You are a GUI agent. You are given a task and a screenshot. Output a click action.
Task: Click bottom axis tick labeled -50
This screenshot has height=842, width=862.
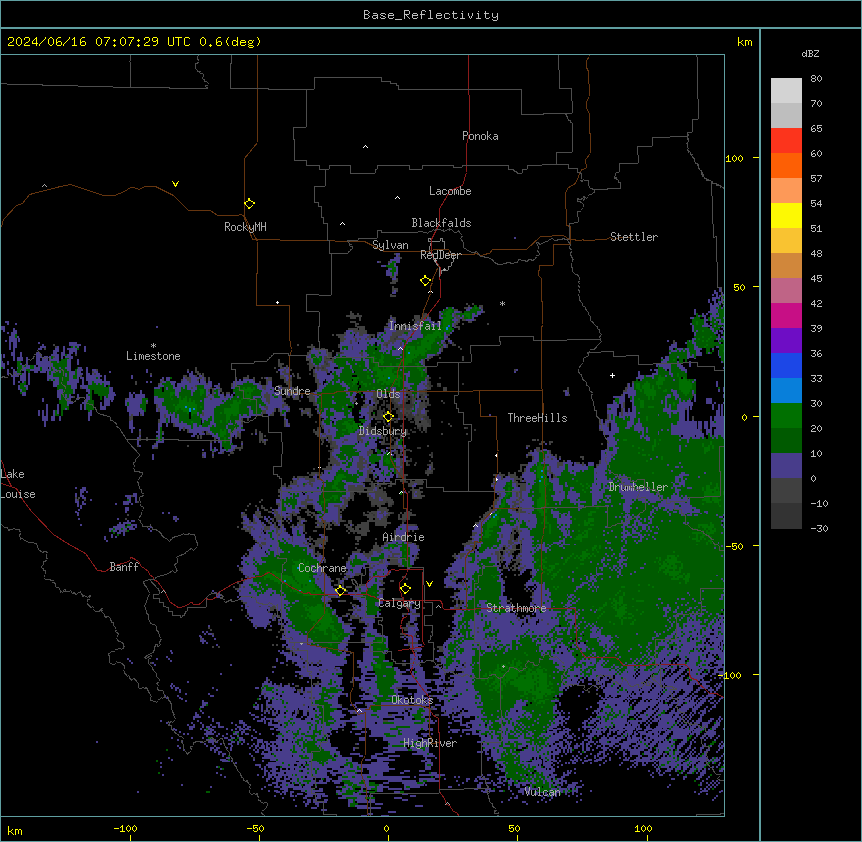tap(255, 828)
